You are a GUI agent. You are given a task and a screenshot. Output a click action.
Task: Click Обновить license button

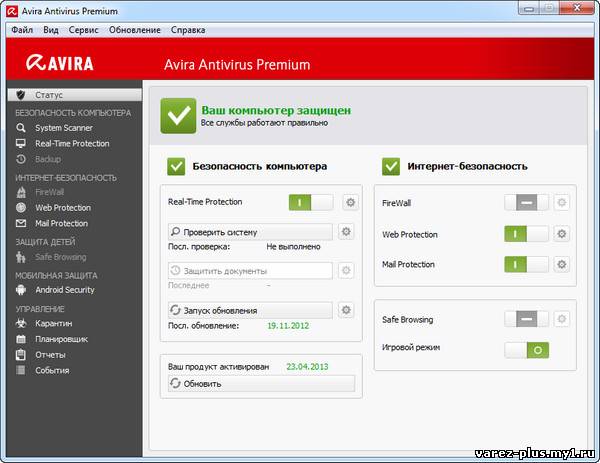[260, 383]
